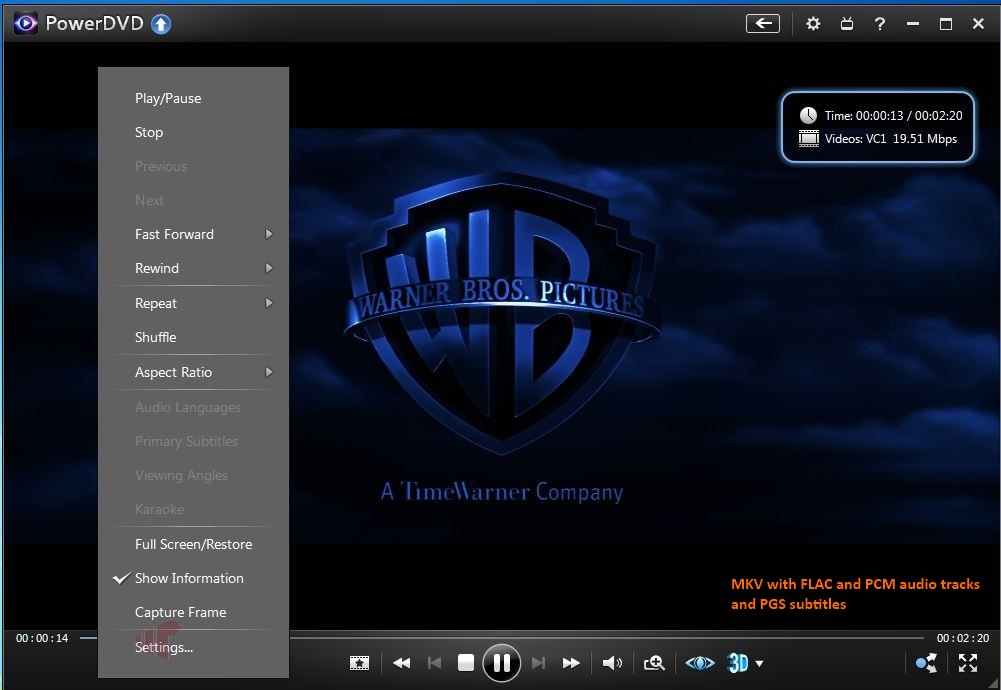The height and width of the screenshot is (690, 1001).
Task: Pause playback with the round pause button
Action: point(502,663)
